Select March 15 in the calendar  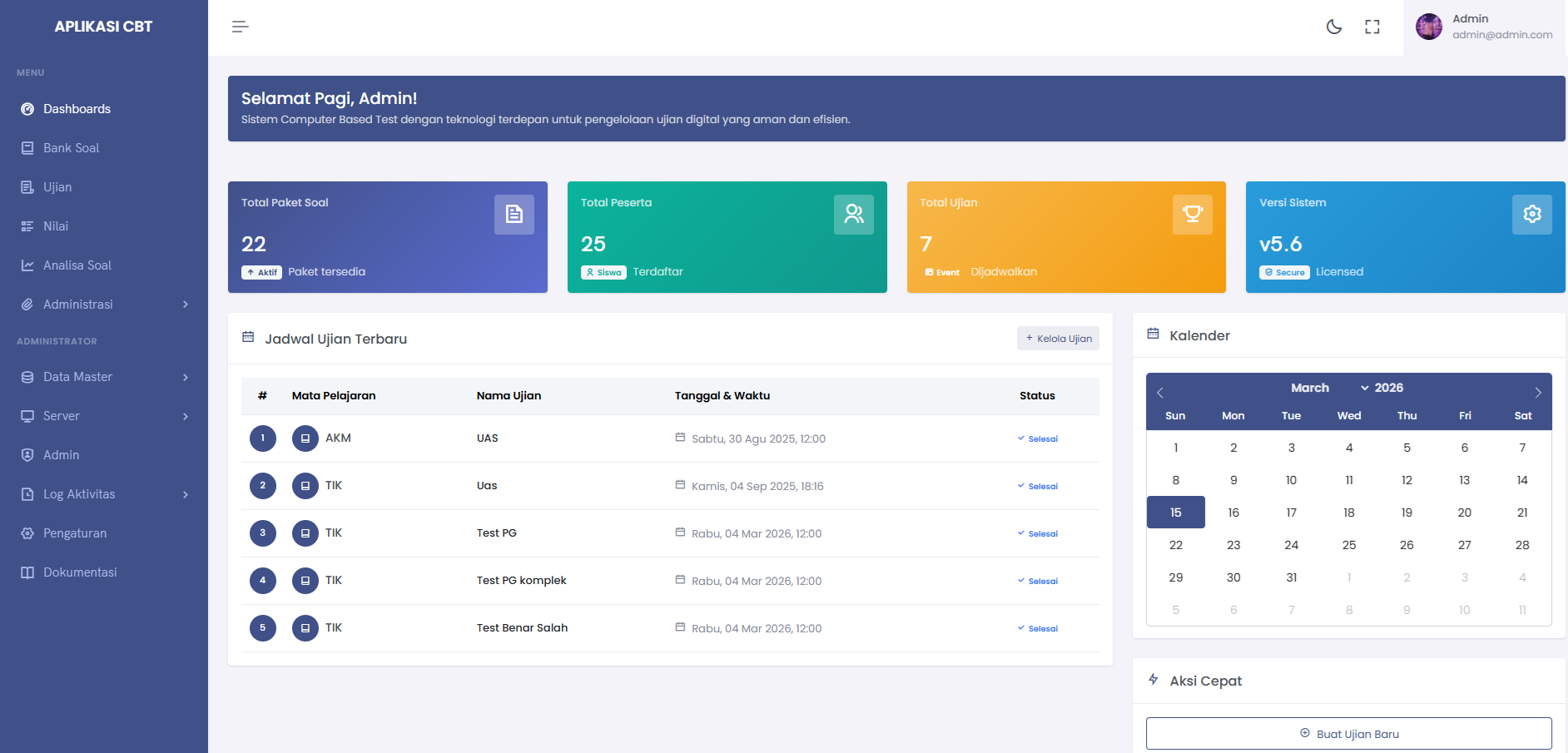1175,512
